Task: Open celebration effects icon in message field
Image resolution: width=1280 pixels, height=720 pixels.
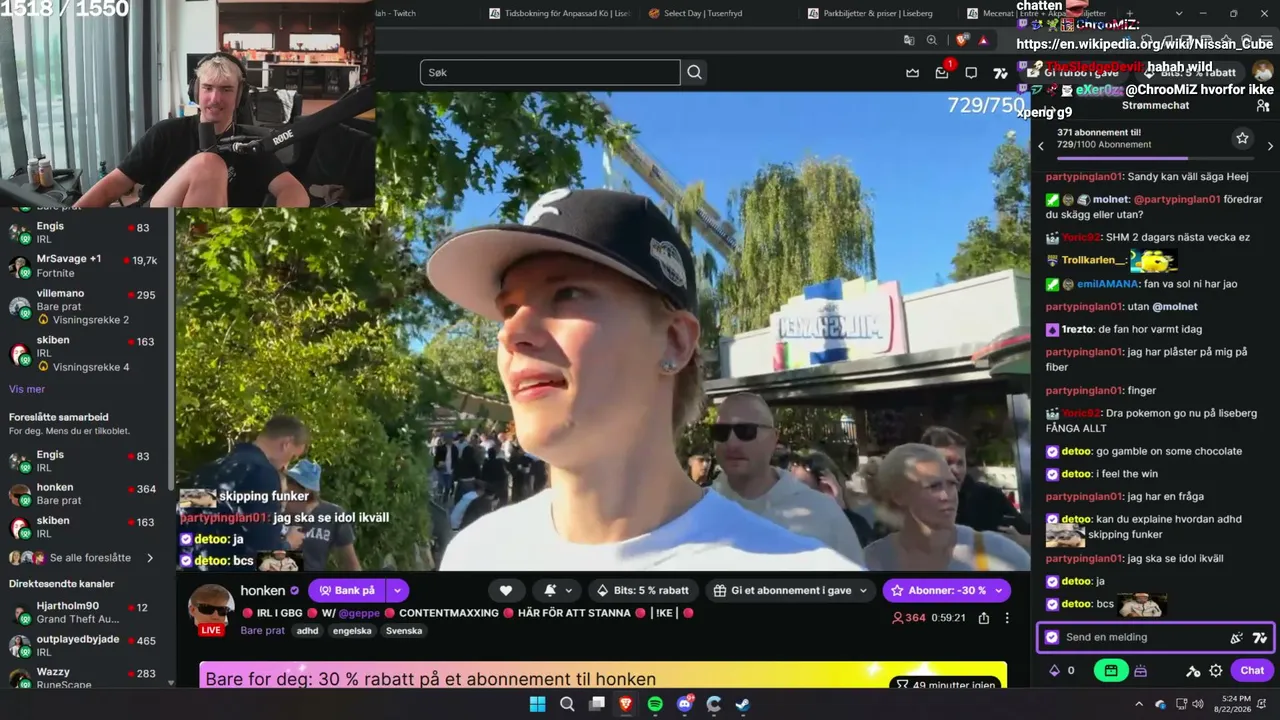Action: coord(1237,637)
